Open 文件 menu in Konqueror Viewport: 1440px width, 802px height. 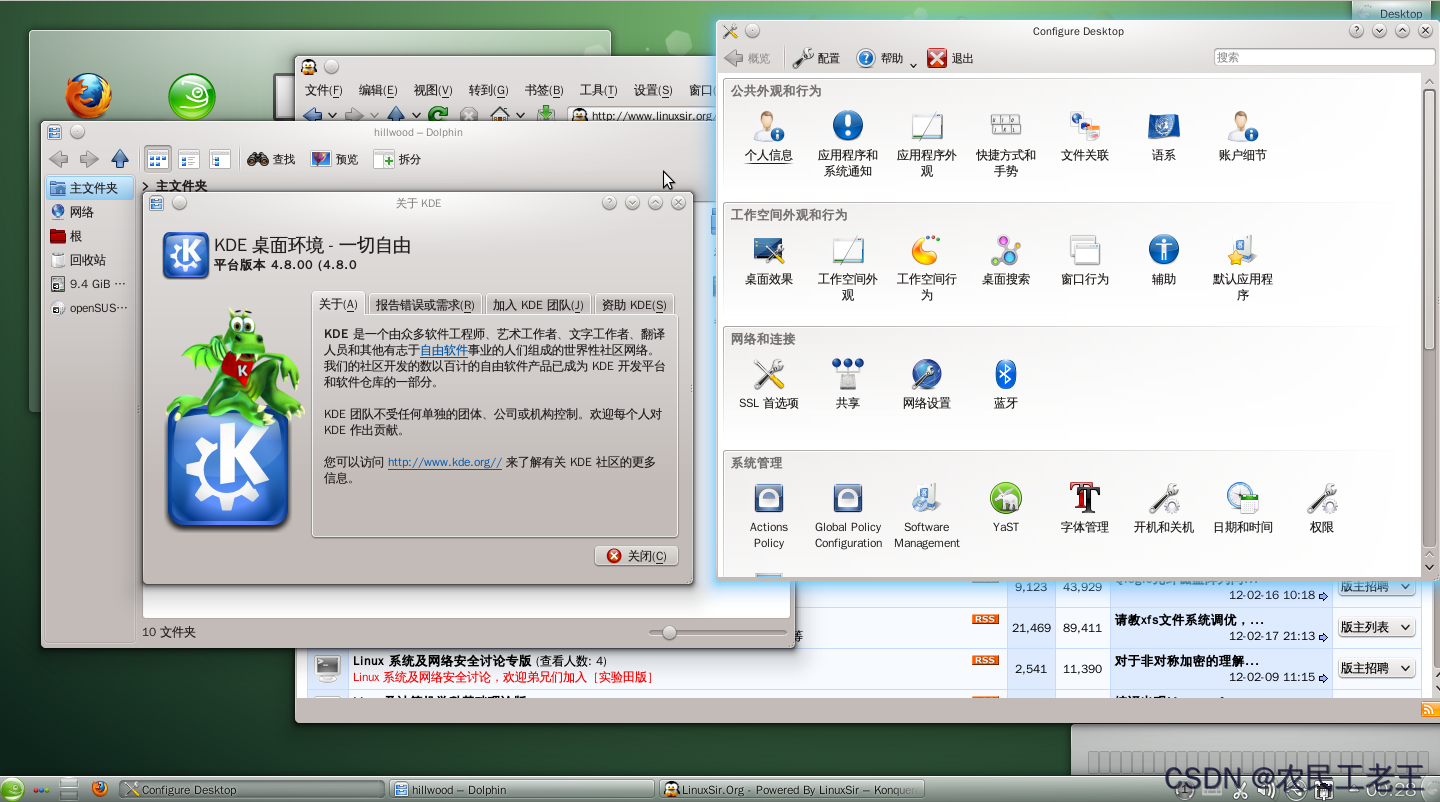324,90
